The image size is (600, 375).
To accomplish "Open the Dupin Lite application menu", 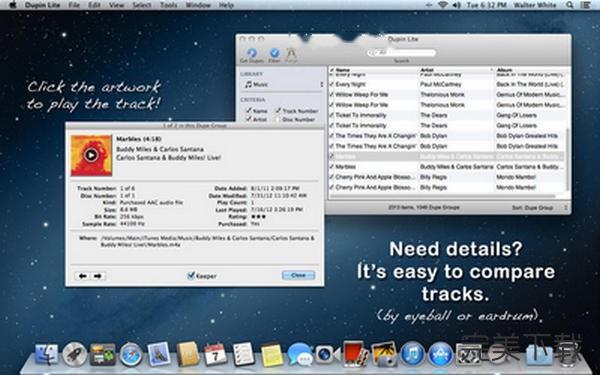I will coord(41,5).
